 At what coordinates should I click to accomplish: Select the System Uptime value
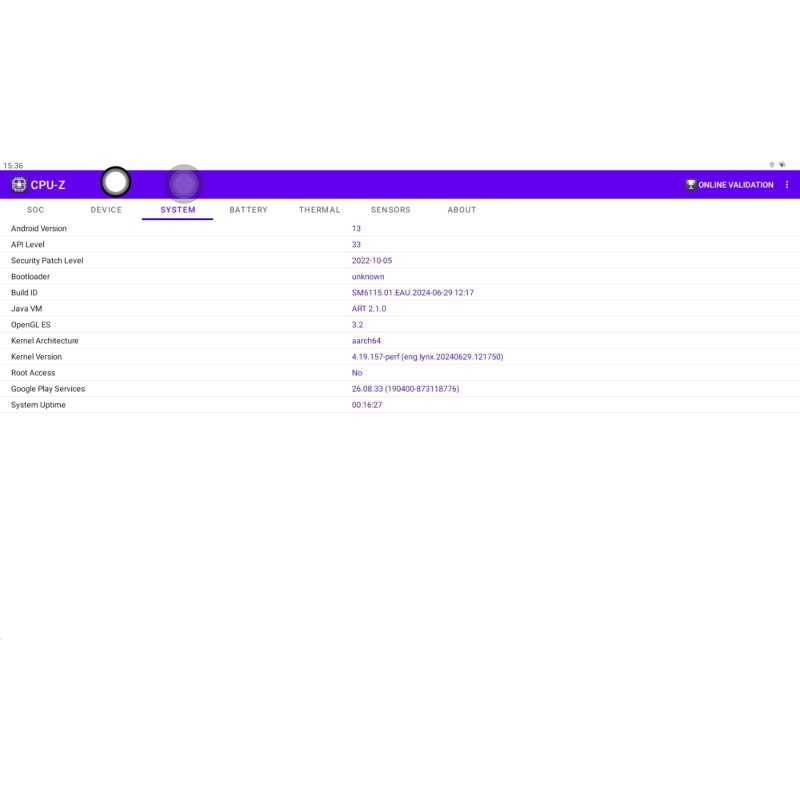(x=367, y=405)
